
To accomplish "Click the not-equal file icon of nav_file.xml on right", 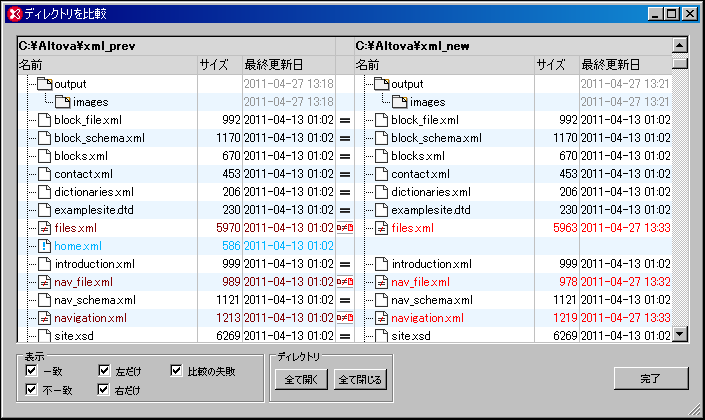I will tap(382, 282).
